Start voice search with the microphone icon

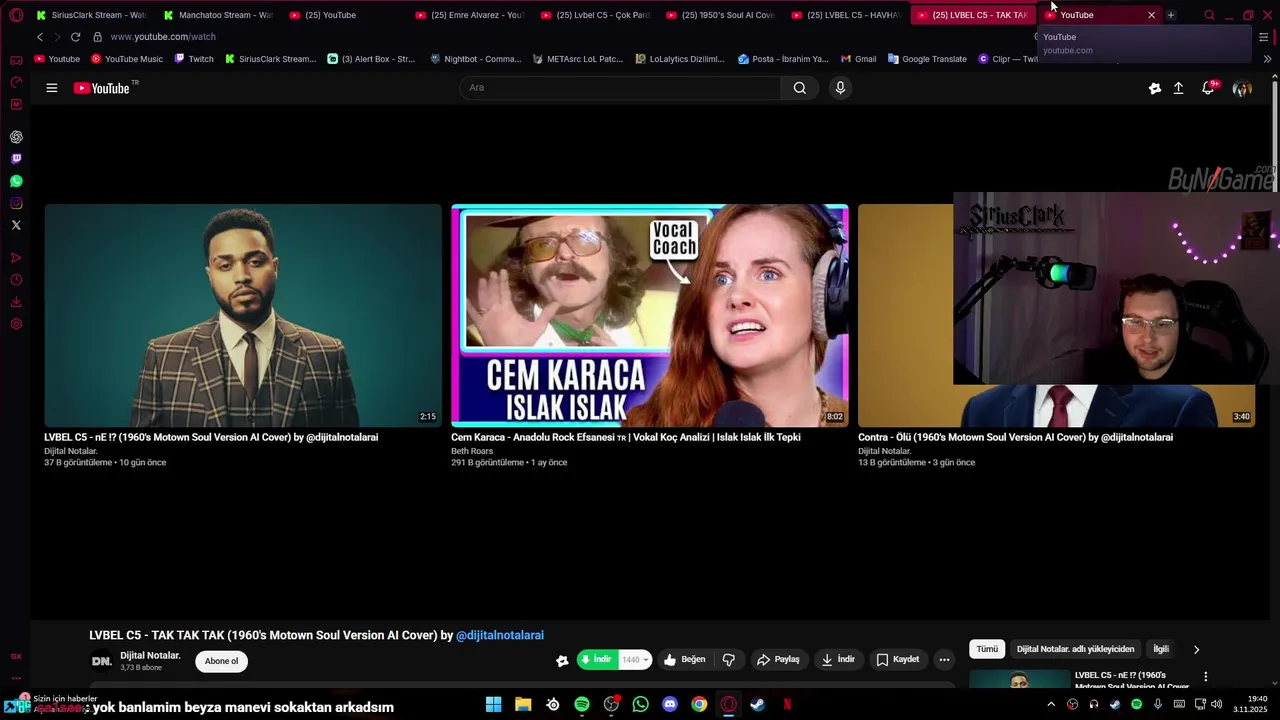coord(840,88)
